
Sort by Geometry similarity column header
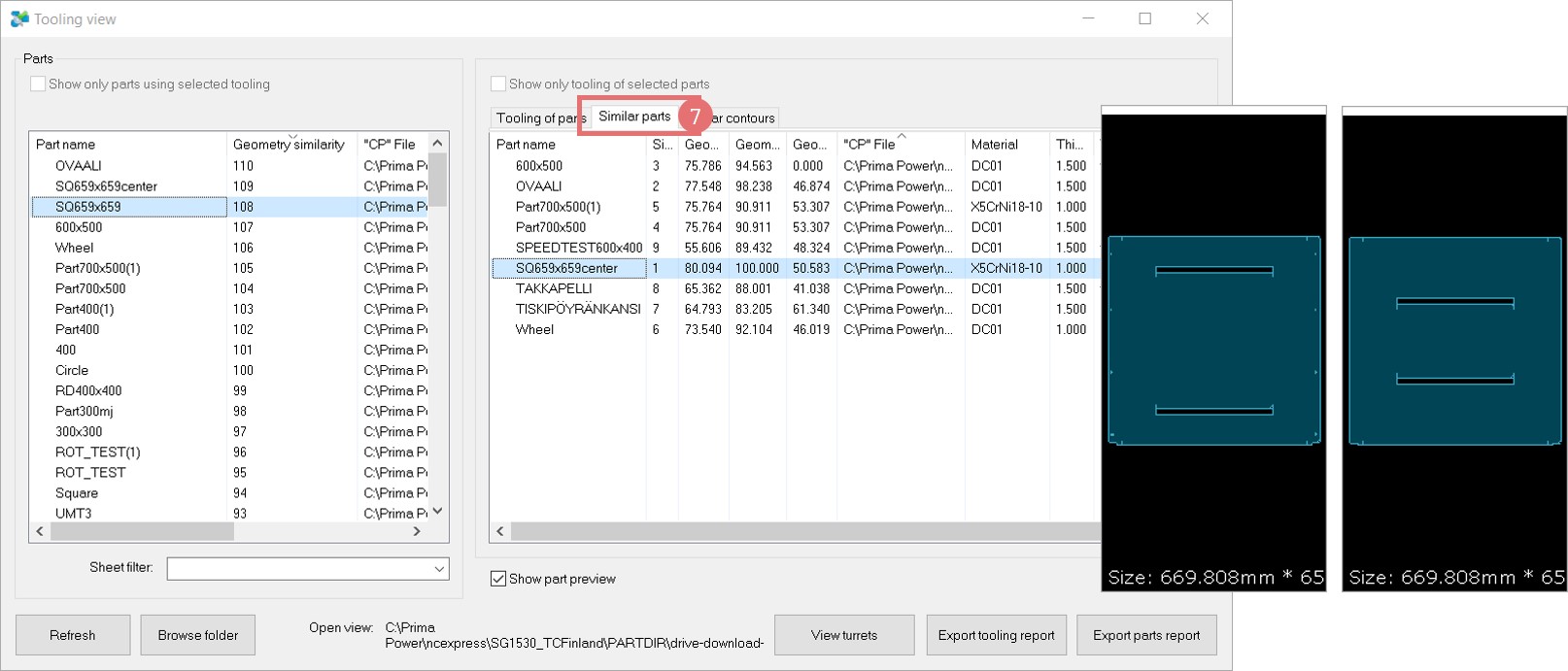click(289, 145)
